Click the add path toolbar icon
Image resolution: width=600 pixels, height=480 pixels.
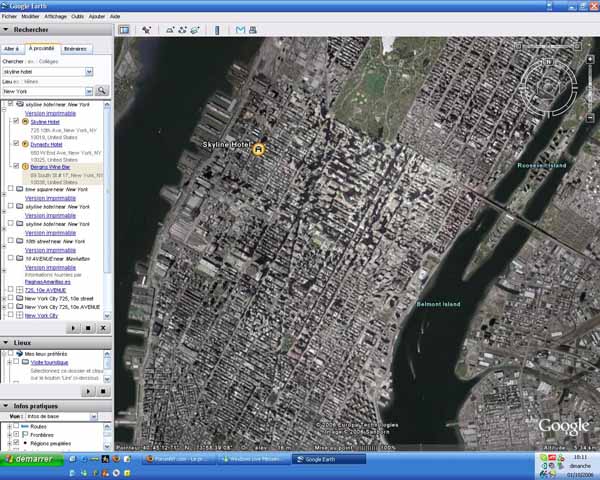click(183, 29)
